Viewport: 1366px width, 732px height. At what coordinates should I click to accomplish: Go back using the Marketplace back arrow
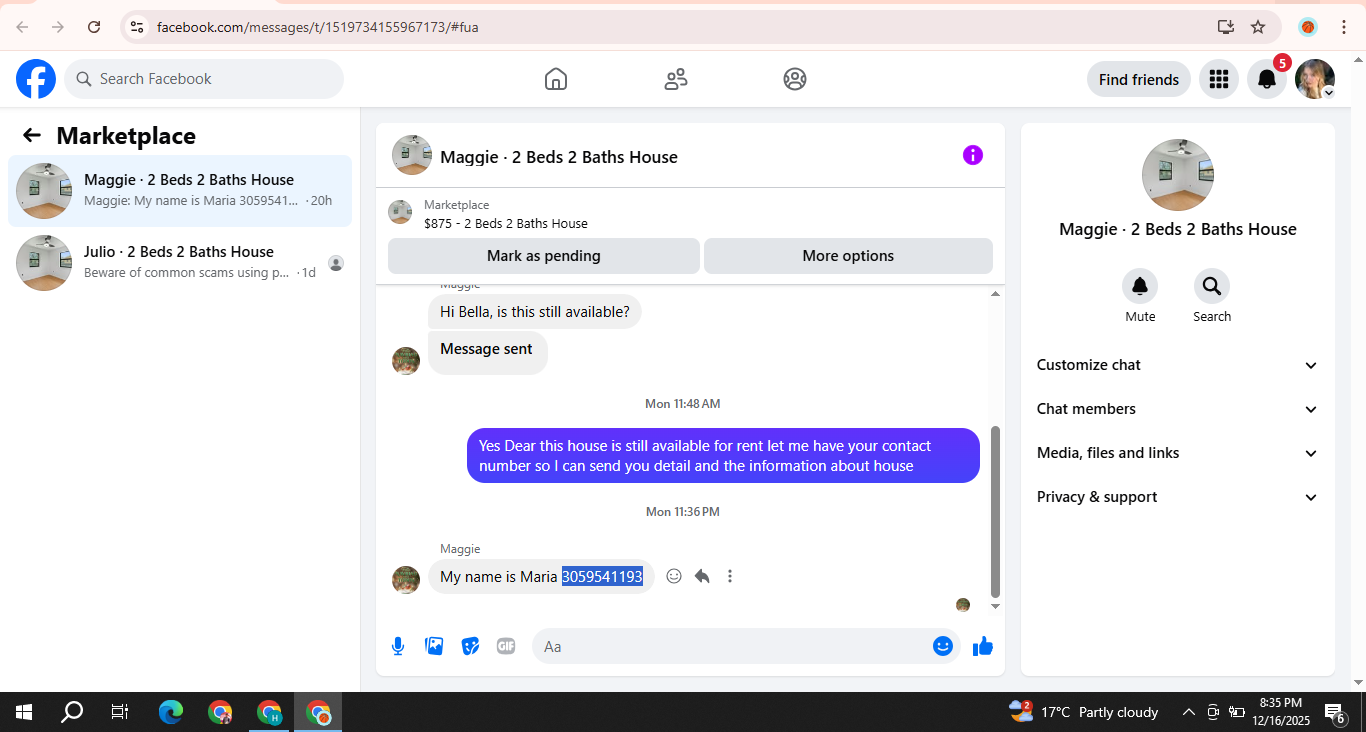(x=32, y=136)
